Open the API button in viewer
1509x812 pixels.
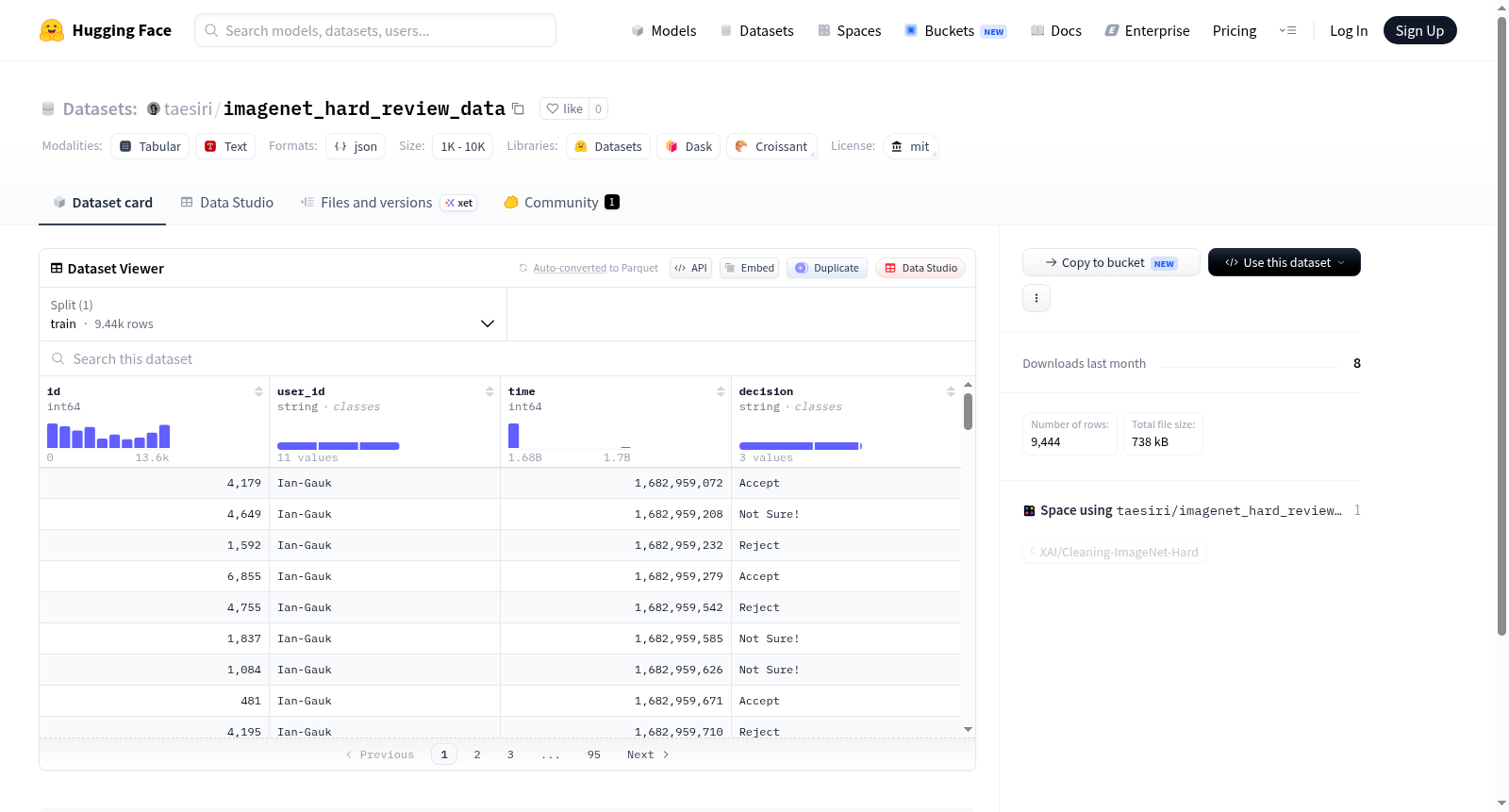[690, 268]
